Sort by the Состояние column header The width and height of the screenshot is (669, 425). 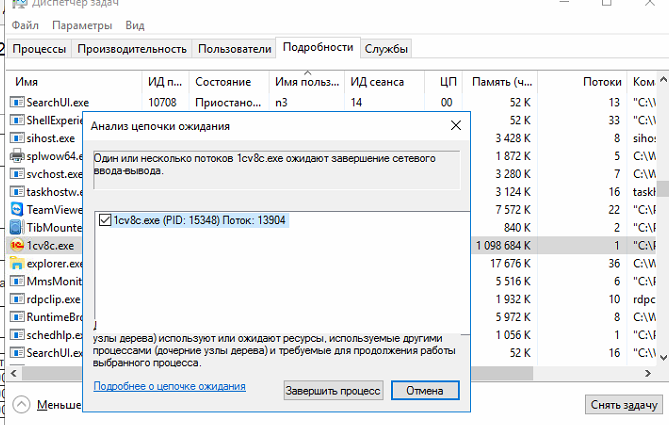(229, 82)
